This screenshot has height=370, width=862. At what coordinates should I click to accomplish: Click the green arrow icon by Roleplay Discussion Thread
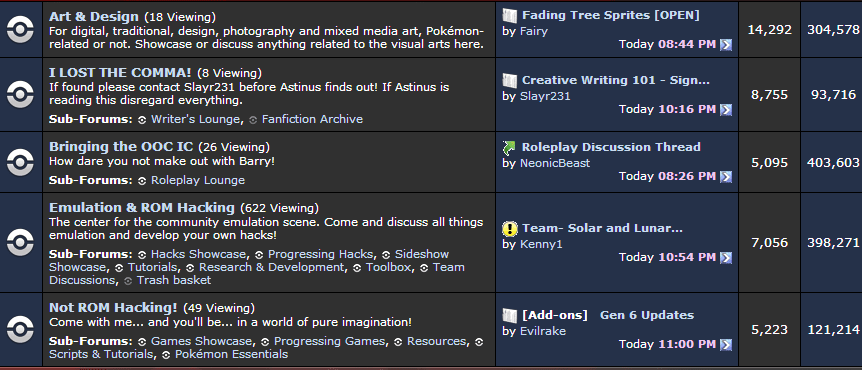click(x=509, y=147)
